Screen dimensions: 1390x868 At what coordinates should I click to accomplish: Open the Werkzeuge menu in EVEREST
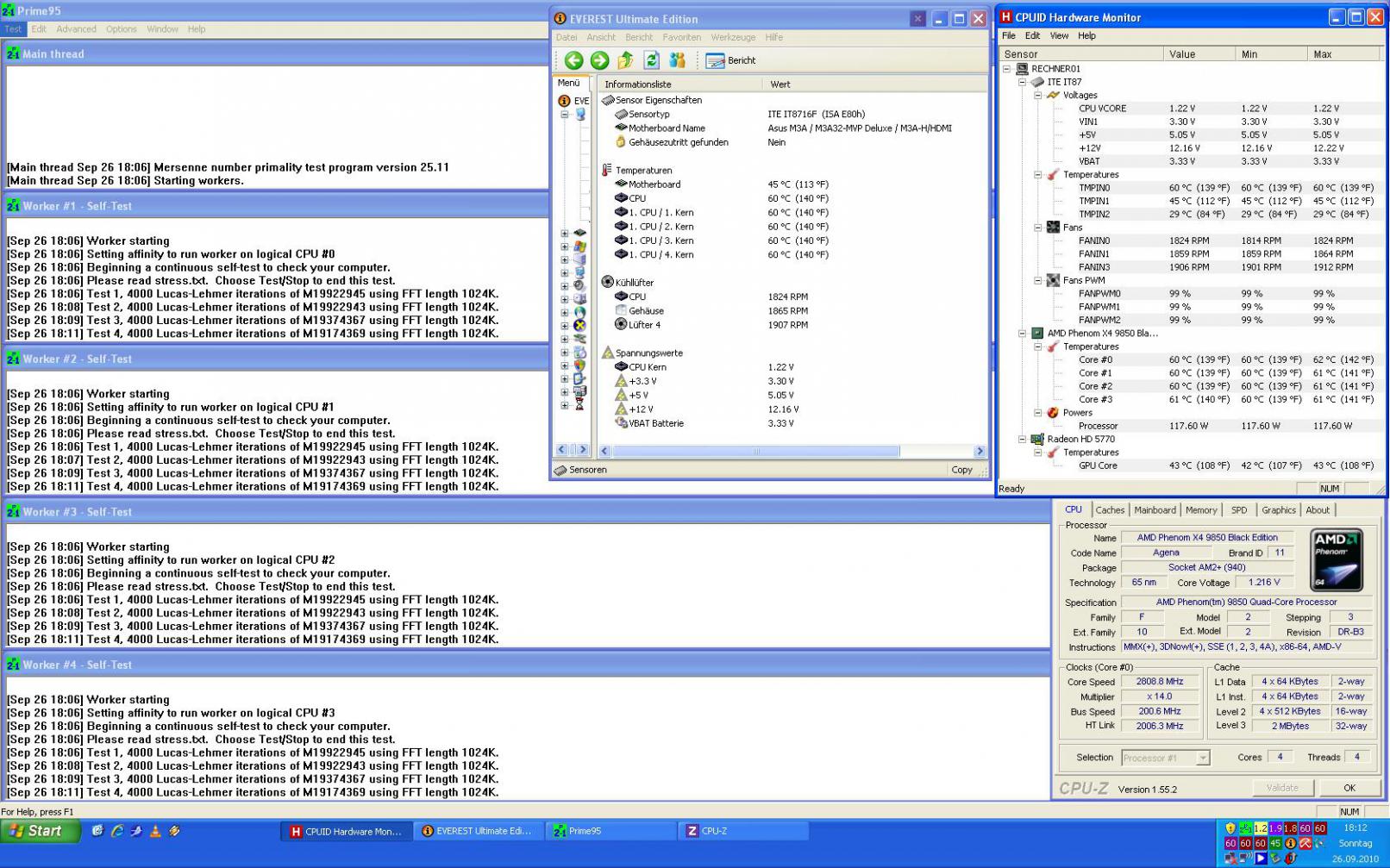pos(733,38)
